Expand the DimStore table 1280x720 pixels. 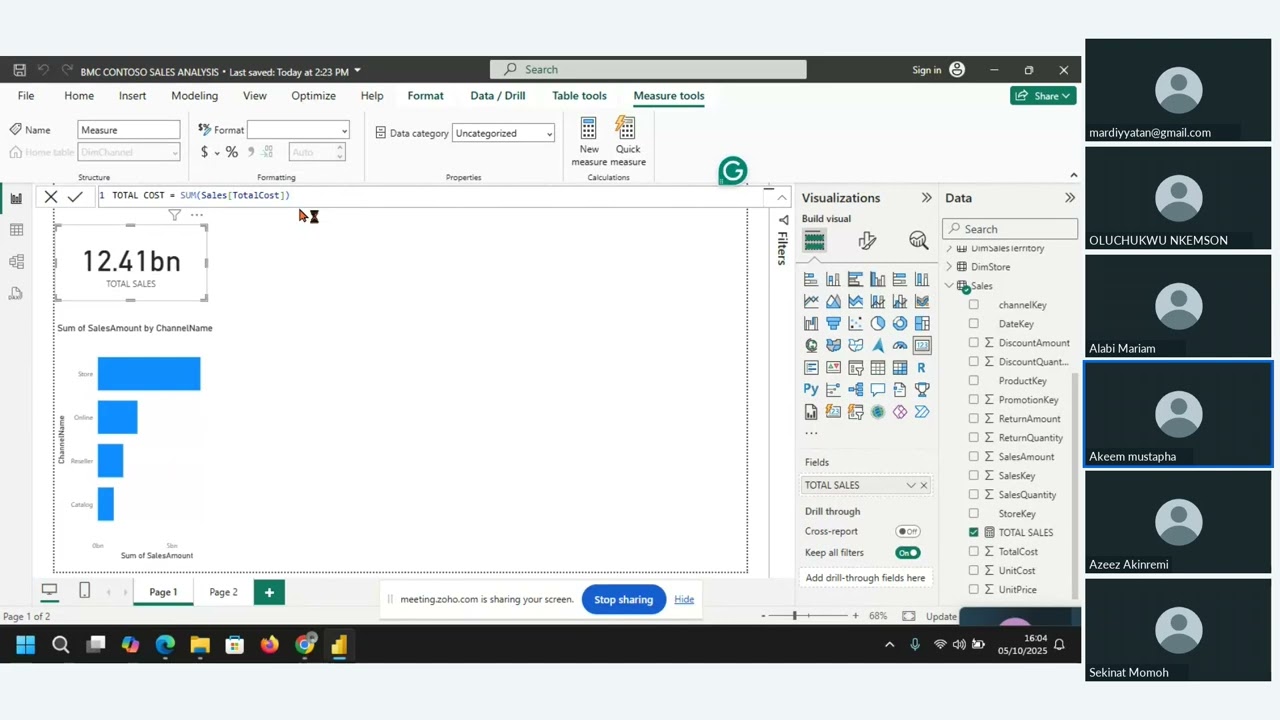tap(949, 267)
